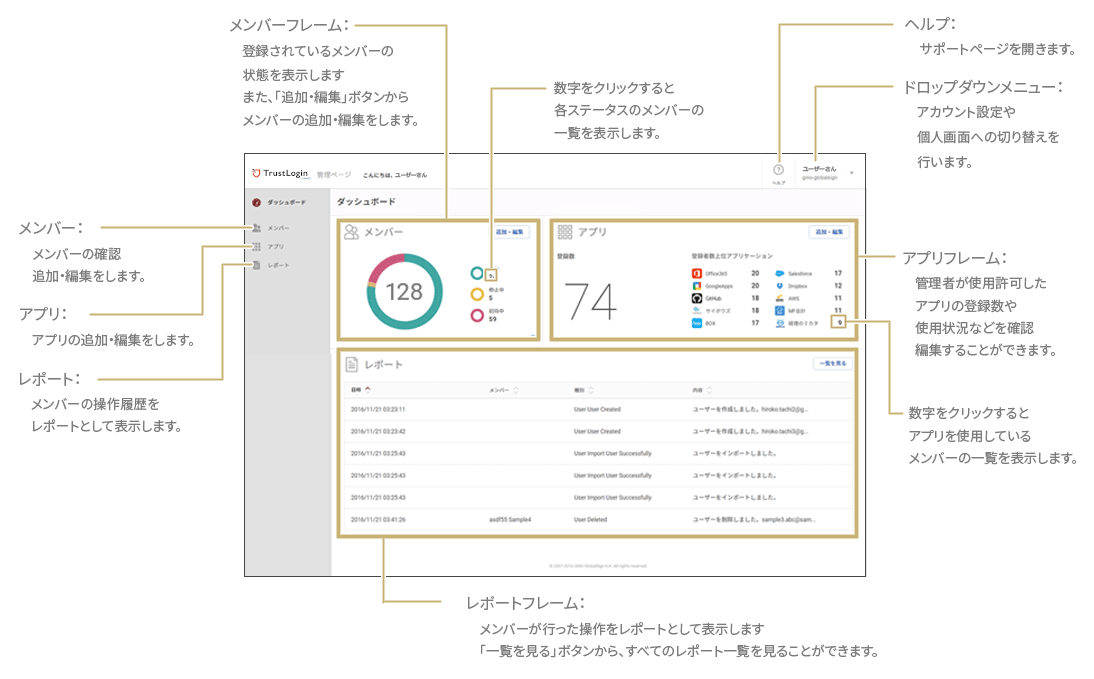Click the 追加・編集 button in アプリ frame
The width and height of the screenshot is (1094, 679).
tap(829, 232)
